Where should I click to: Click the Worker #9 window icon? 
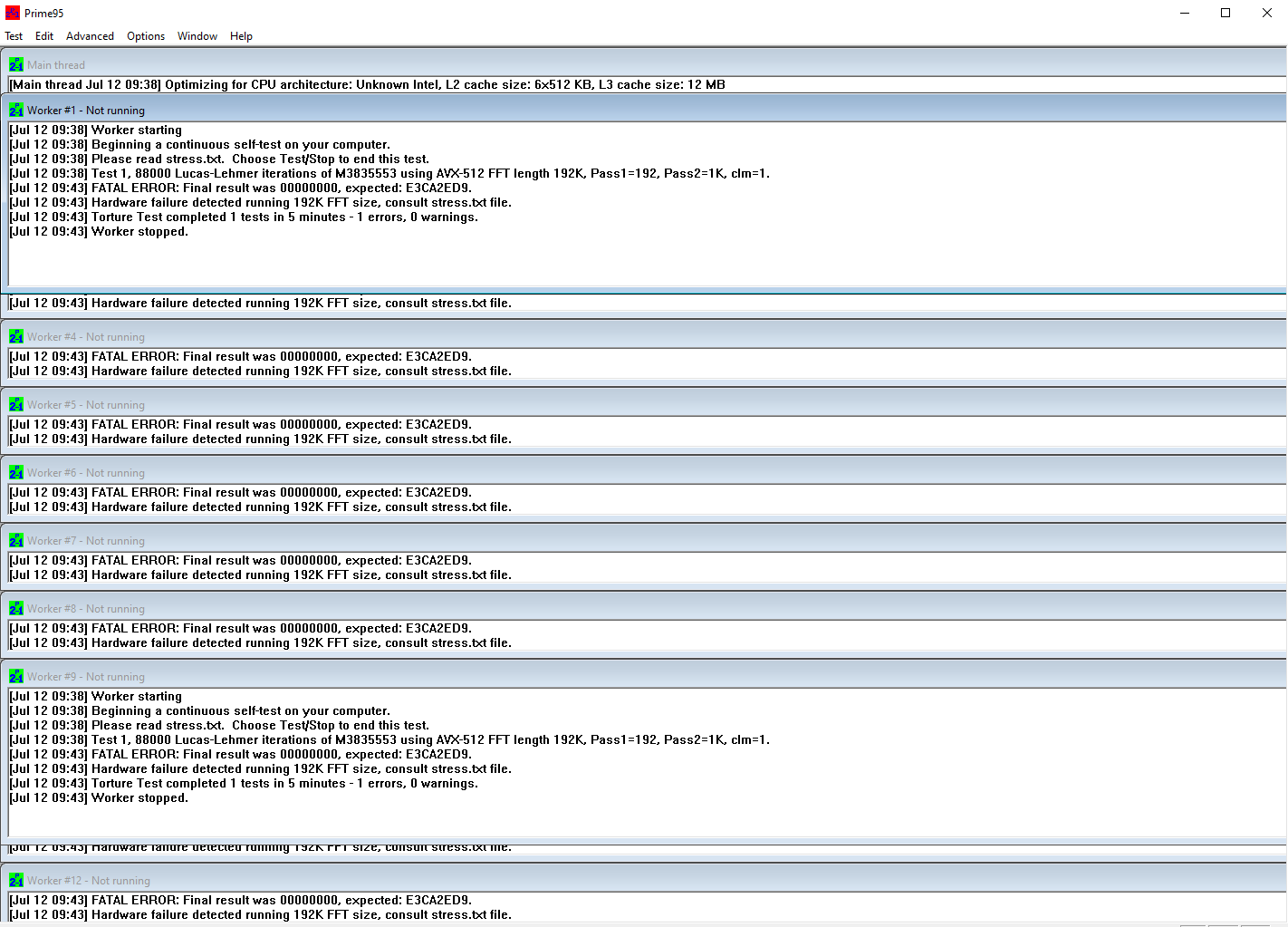(x=16, y=676)
